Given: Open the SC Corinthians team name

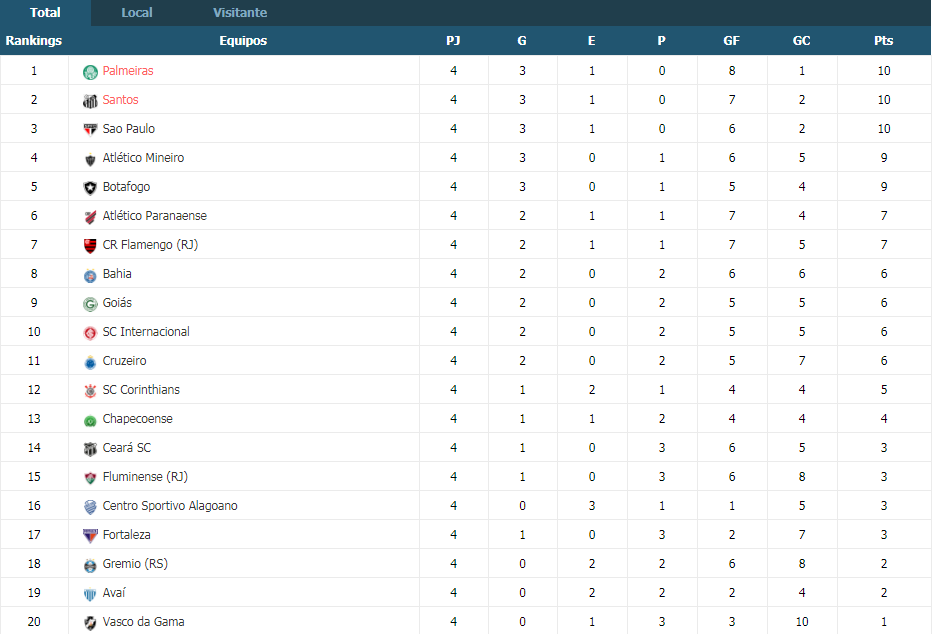Looking at the screenshot, I should coord(141,390).
